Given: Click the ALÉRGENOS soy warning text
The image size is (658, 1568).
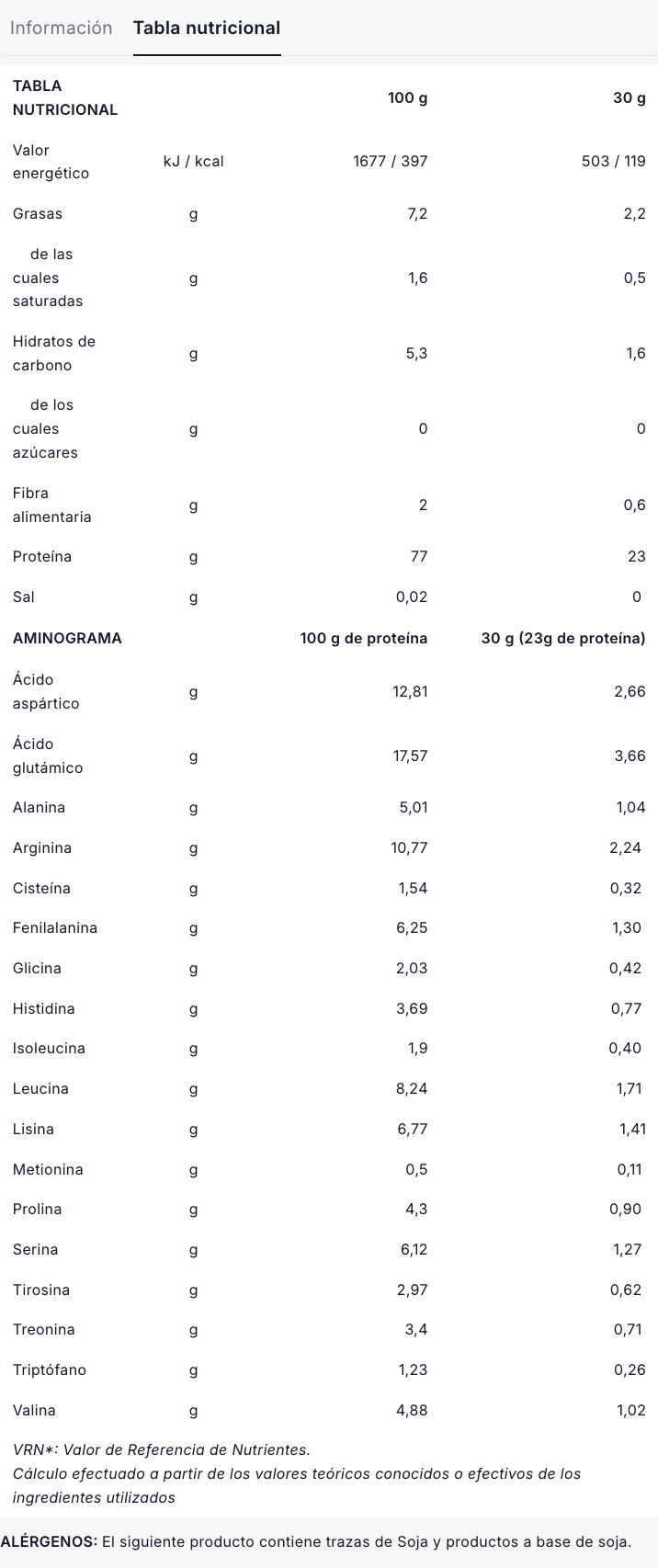Looking at the screenshot, I should (316, 1541).
